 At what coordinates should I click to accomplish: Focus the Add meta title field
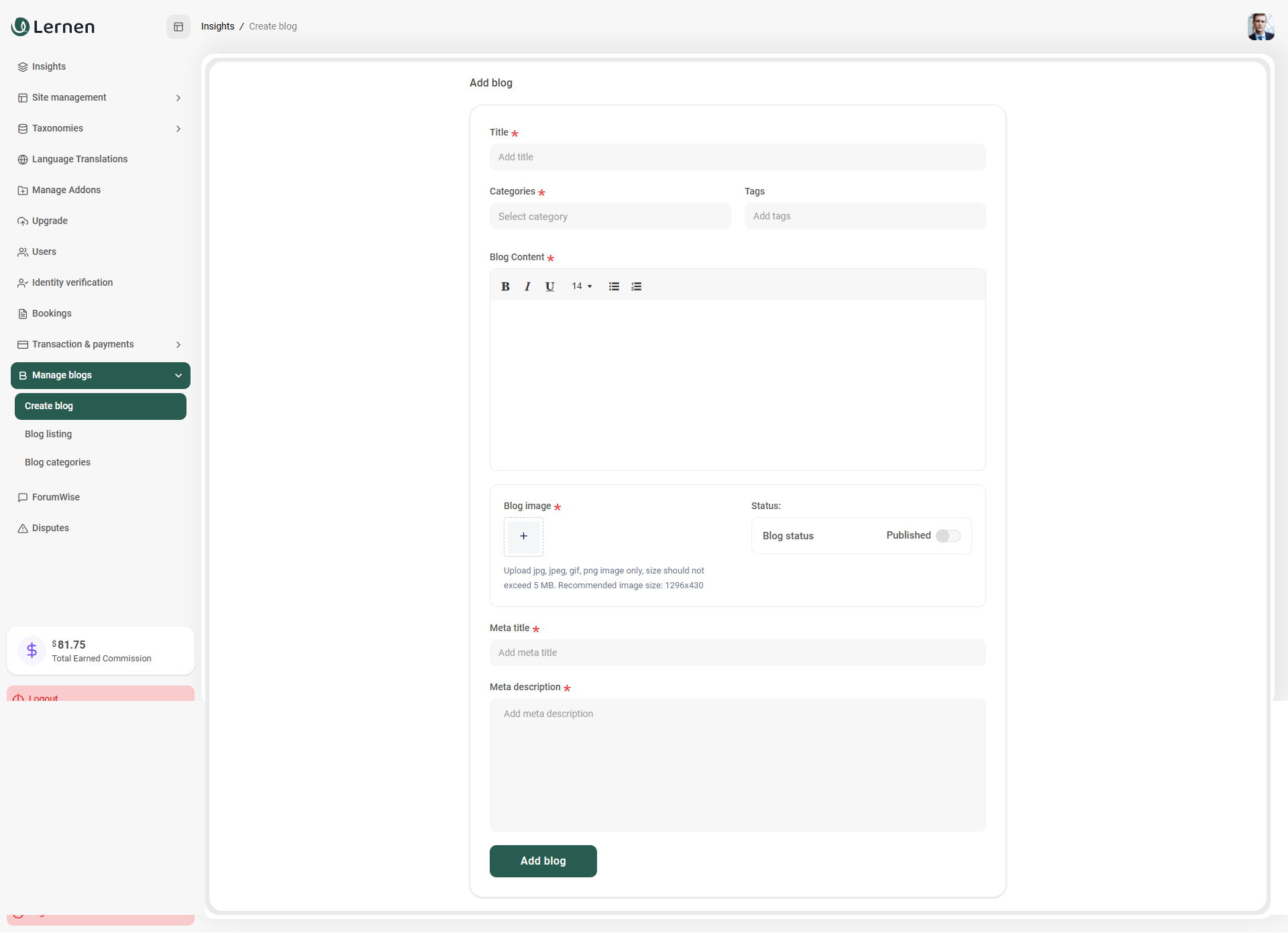pyautogui.click(x=737, y=653)
